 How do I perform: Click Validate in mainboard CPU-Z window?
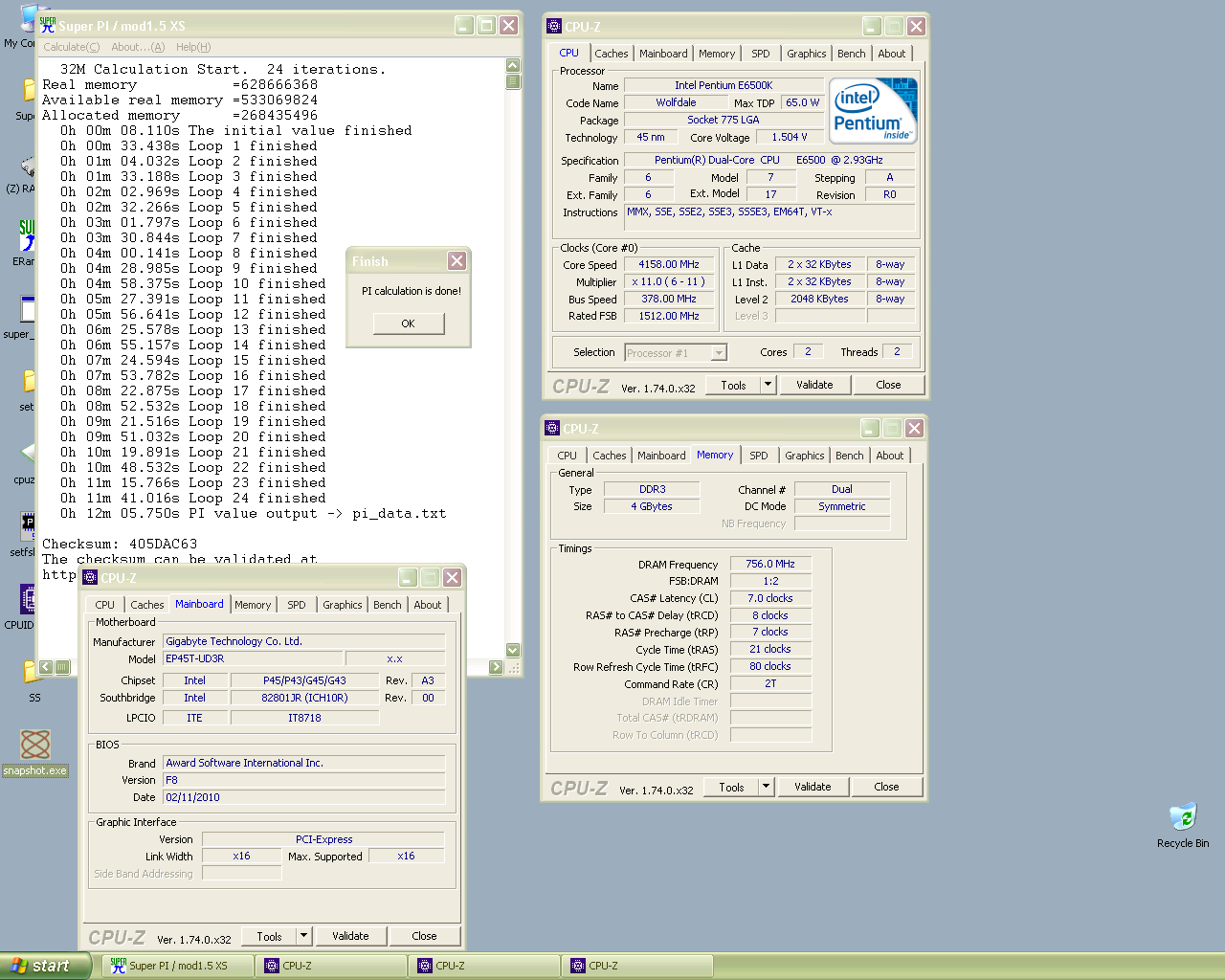point(350,936)
